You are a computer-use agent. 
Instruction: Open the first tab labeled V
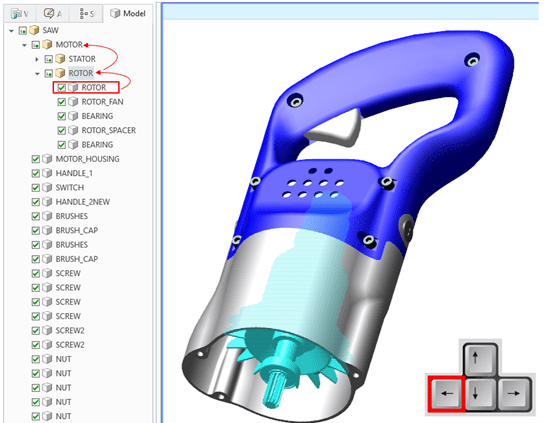coord(20,14)
